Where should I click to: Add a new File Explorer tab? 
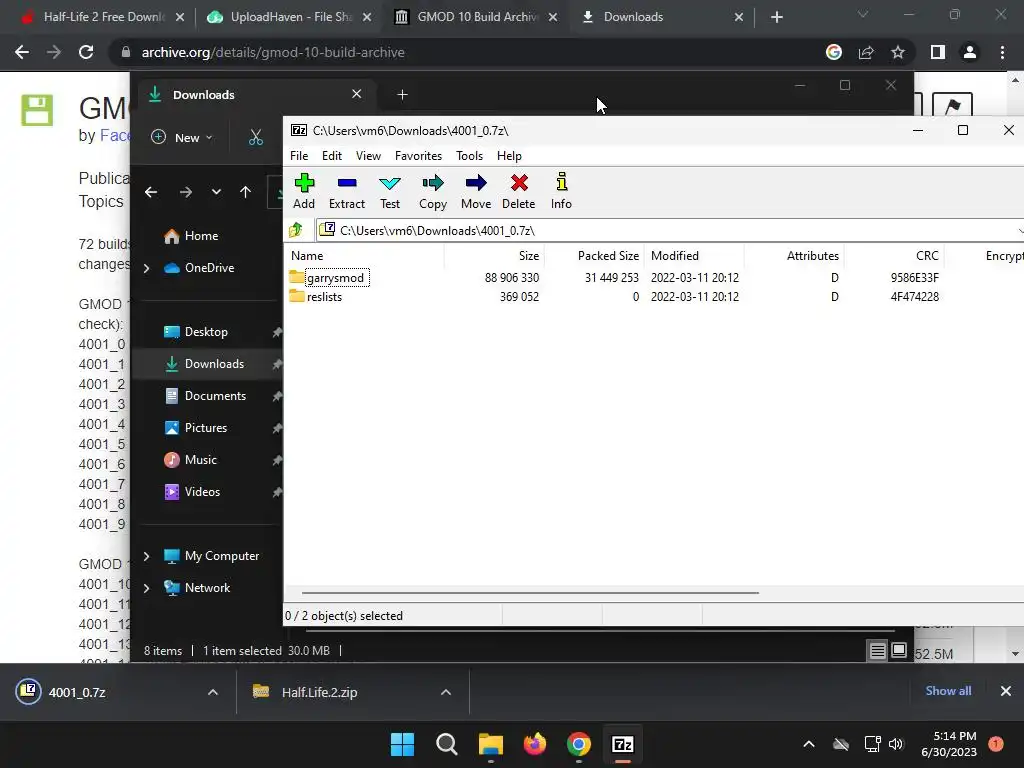coord(402,95)
